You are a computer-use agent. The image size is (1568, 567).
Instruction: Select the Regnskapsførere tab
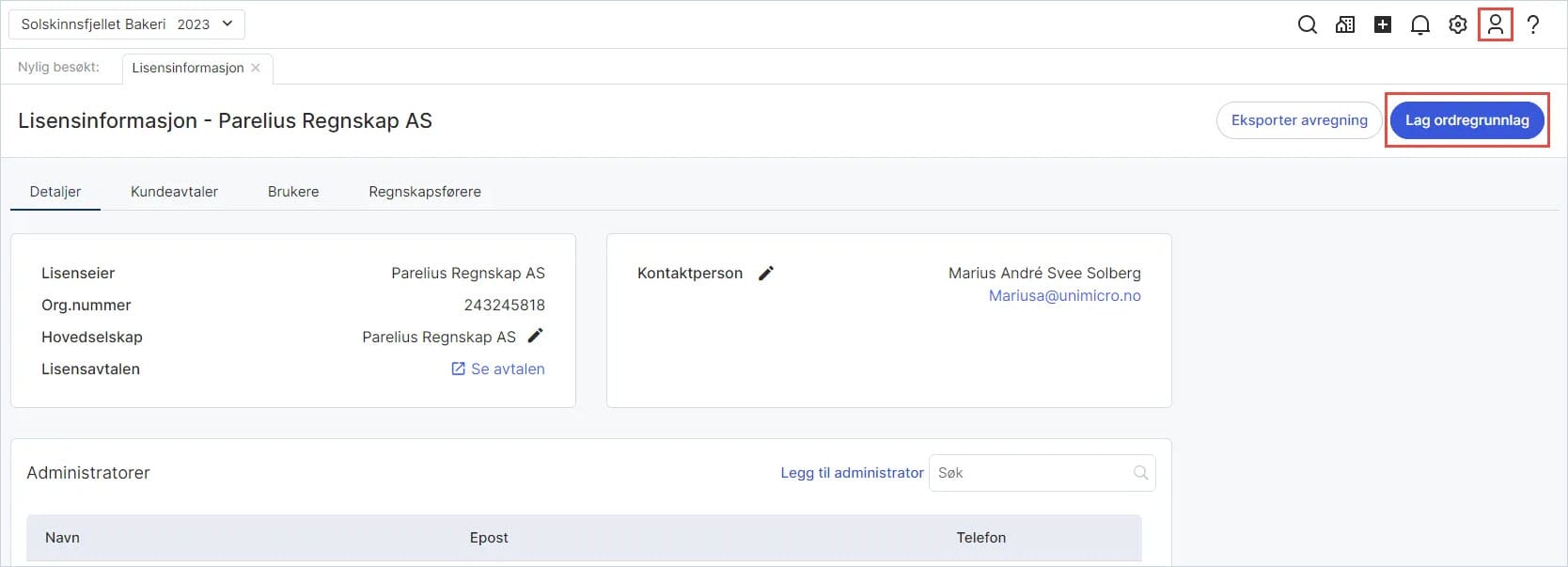tap(425, 192)
